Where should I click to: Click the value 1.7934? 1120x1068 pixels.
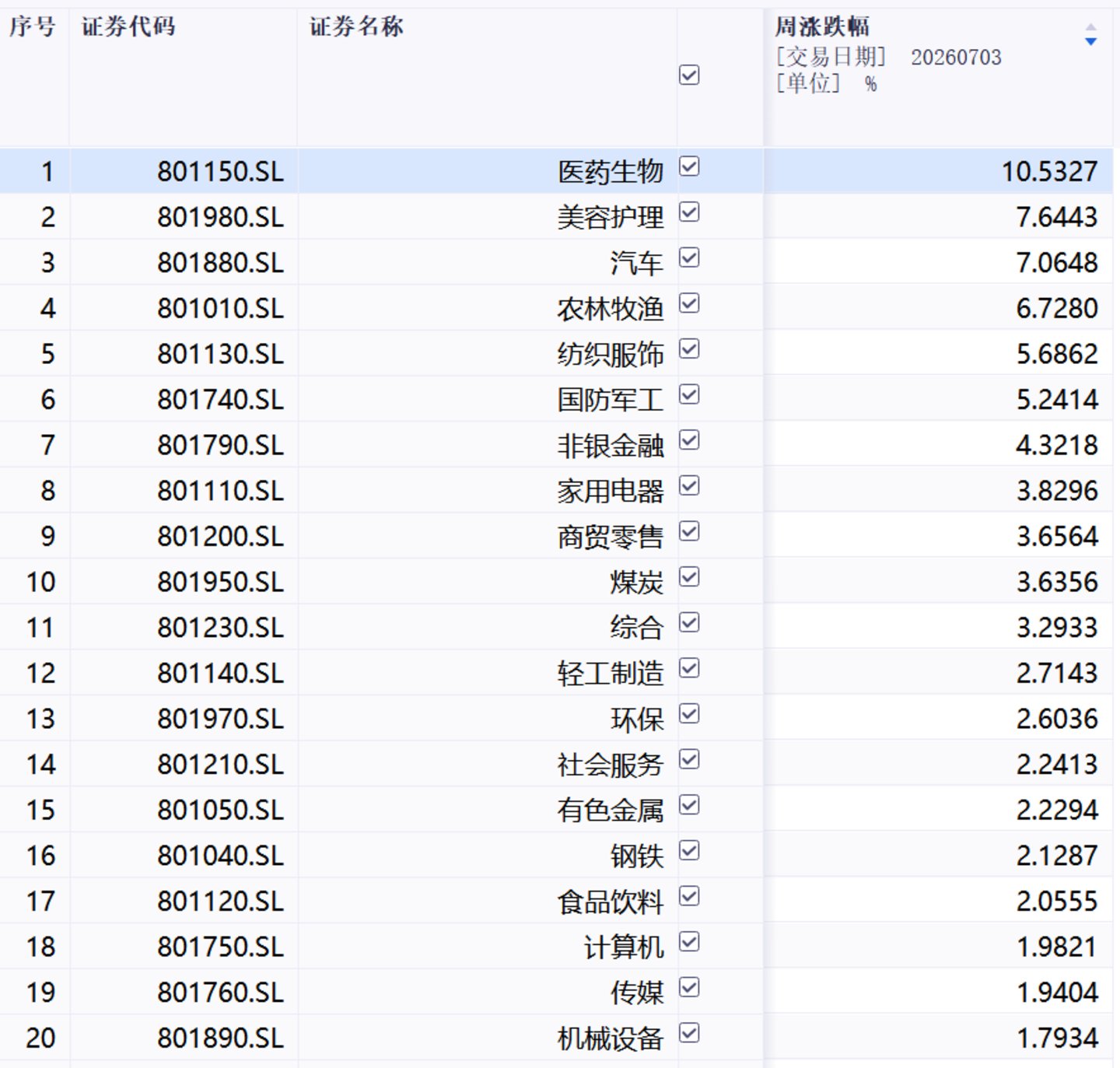click(x=1057, y=1038)
